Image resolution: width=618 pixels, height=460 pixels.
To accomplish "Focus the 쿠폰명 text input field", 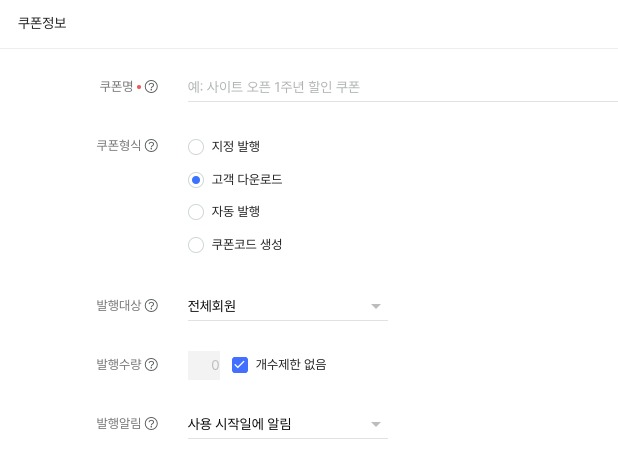I will (400, 87).
